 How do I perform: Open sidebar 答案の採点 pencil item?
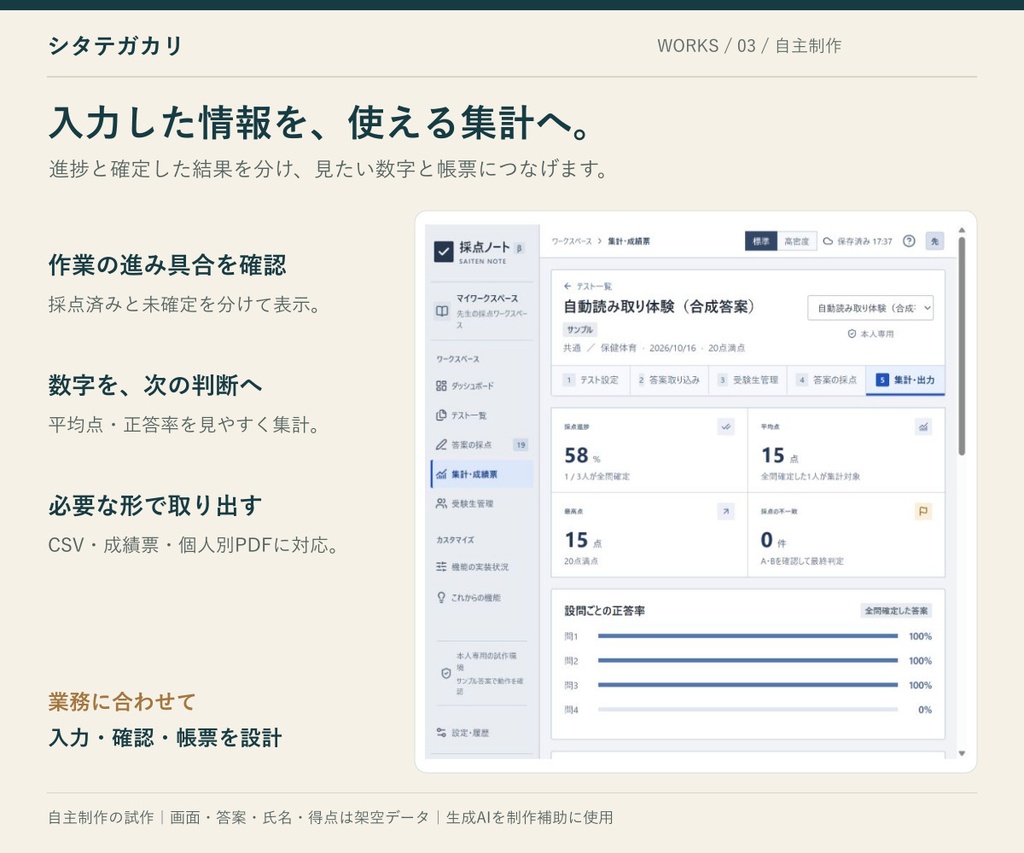tap(481, 445)
